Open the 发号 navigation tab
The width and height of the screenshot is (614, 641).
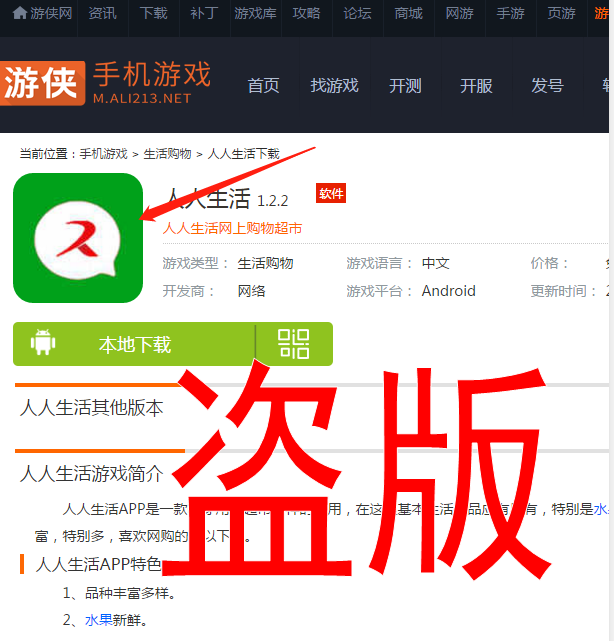[547, 86]
